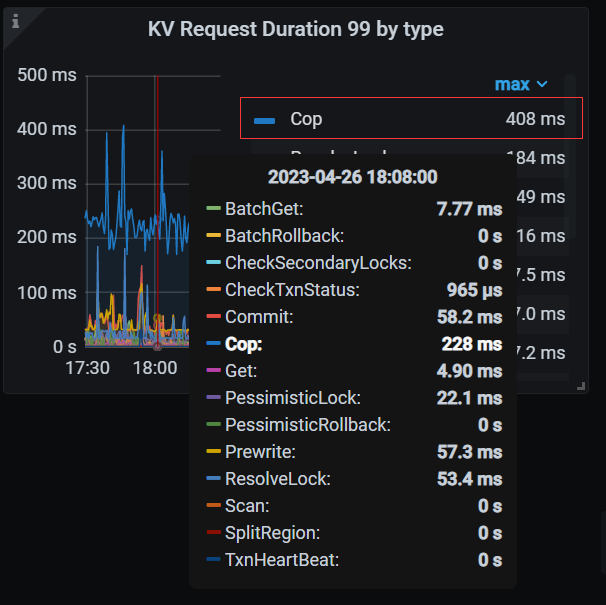Click the red Commit series marker in tooltip
The width and height of the screenshot is (606, 605).
click(x=213, y=317)
